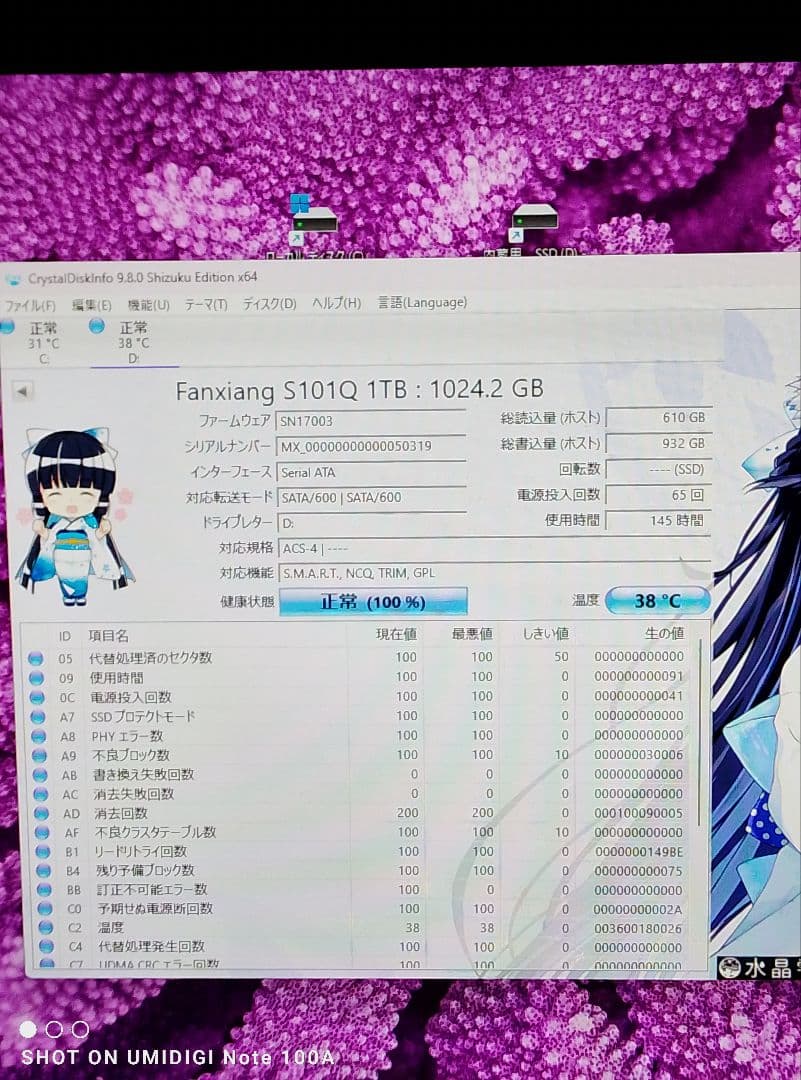Click the 正常 (100 %) health status button
801x1080 pixels.
[x=373, y=601]
